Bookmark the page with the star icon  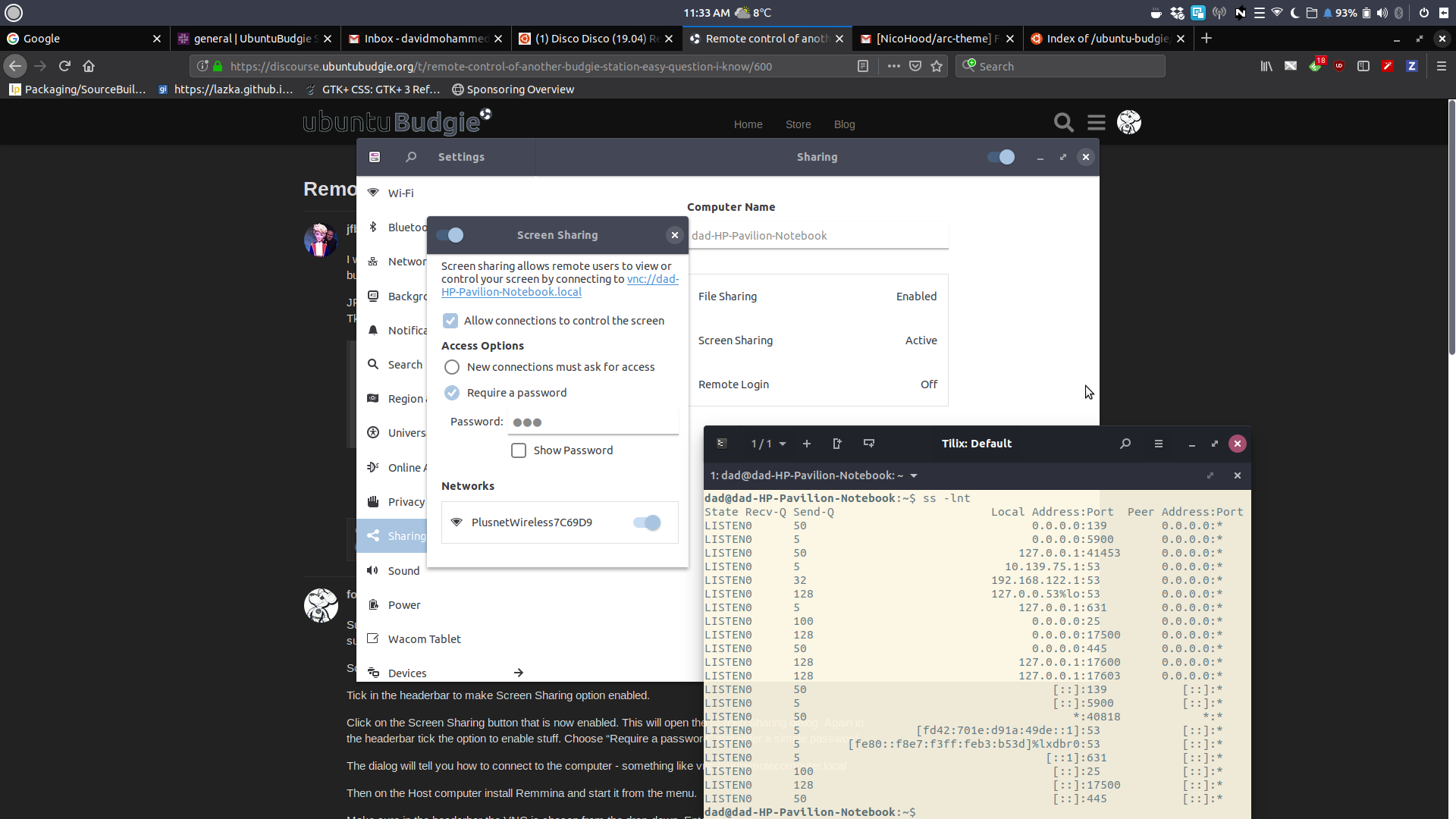click(937, 66)
